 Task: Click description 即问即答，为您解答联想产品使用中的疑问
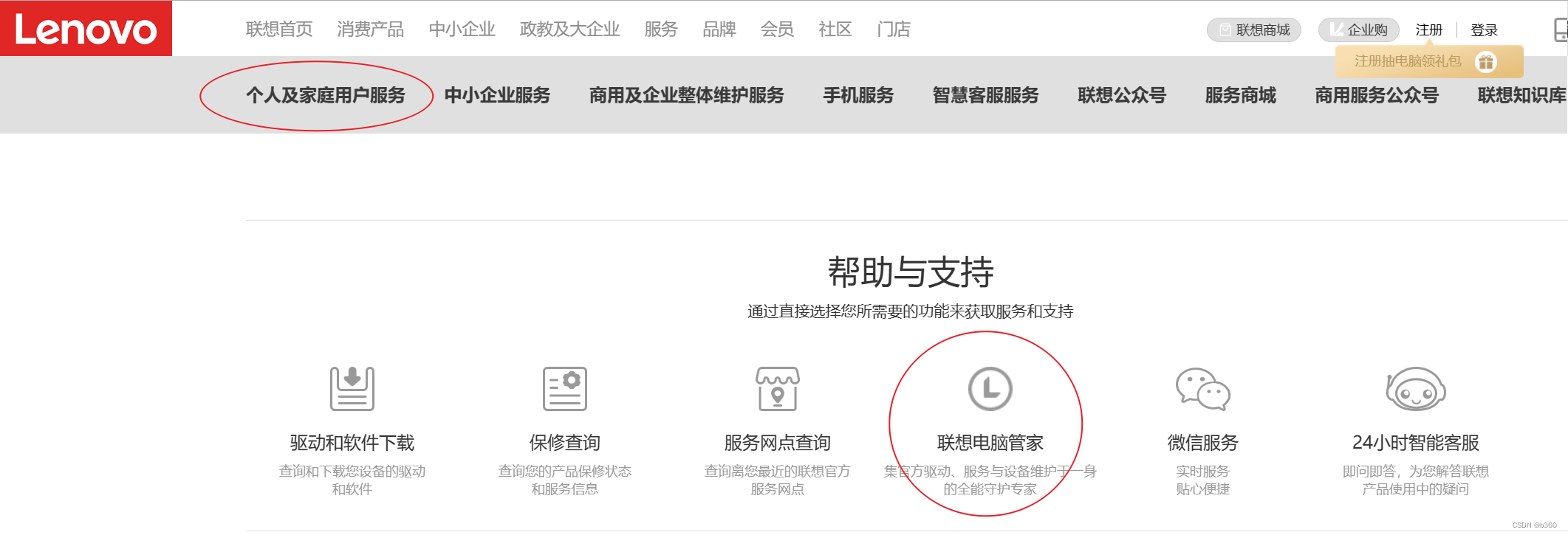pyautogui.click(x=1416, y=480)
